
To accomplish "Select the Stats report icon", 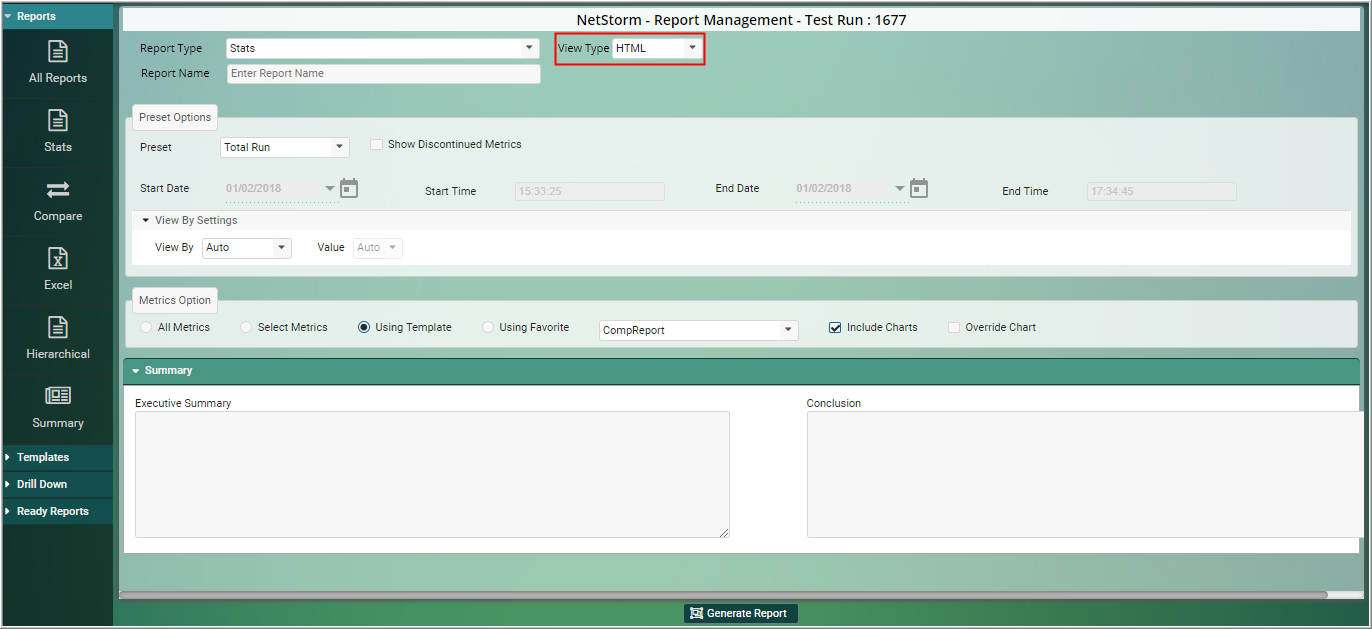I will tap(58, 120).
